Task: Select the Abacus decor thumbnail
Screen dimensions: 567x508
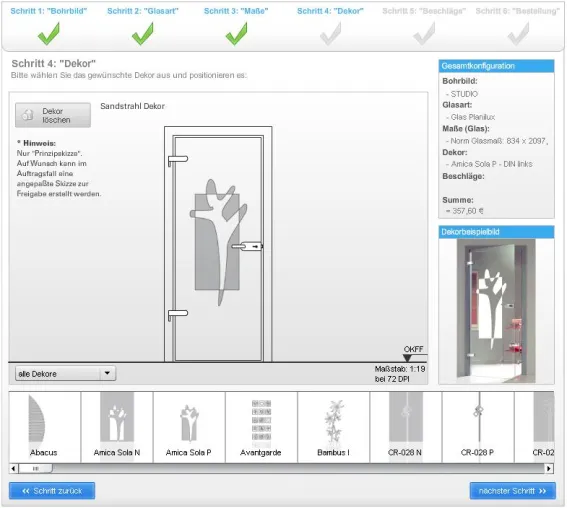Action: [x=44, y=427]
